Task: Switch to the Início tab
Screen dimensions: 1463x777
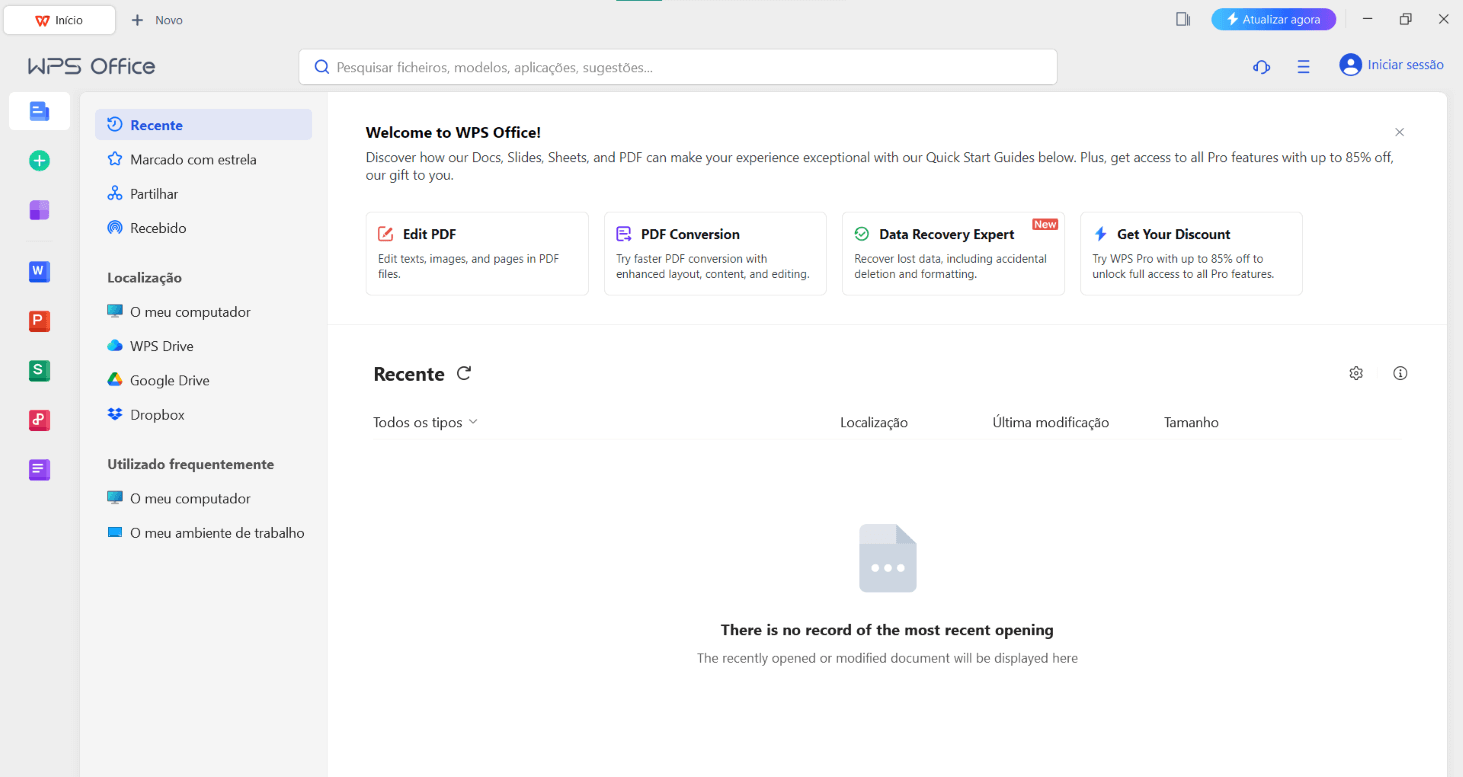Action: click(59, 19)
